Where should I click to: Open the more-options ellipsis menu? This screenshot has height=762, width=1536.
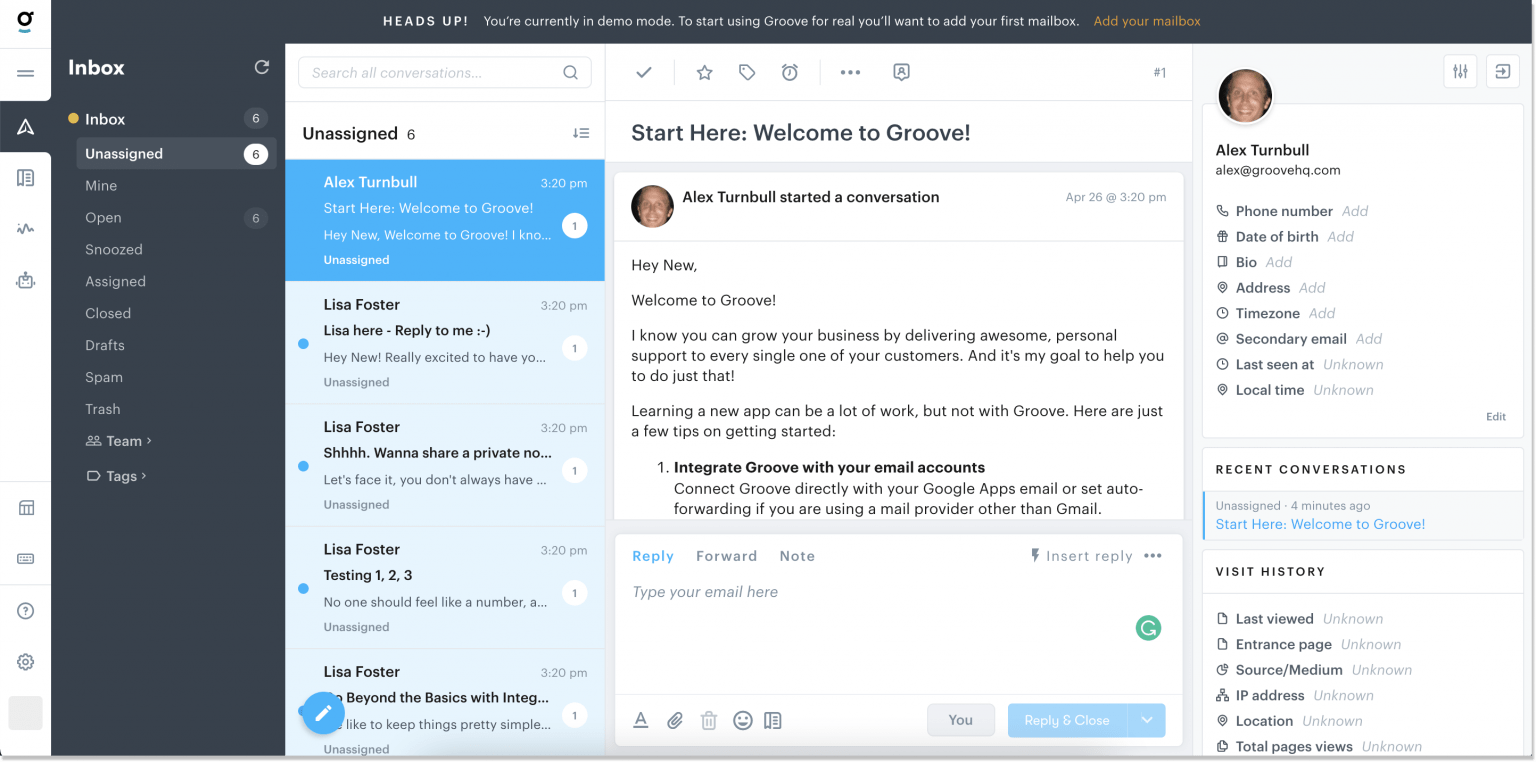[849, 71]
